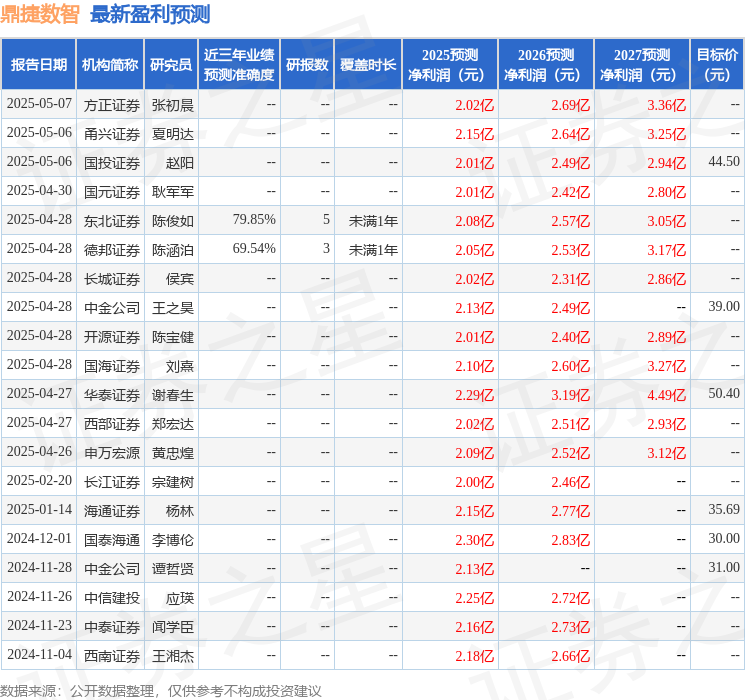Select the 最新盈利预测 heading
The width and height of the screenshot is (745, 700).
(150, 14)
